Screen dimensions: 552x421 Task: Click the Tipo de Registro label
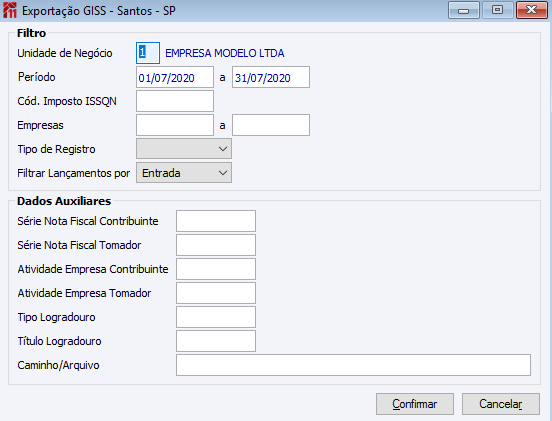[x=56, y=149]
